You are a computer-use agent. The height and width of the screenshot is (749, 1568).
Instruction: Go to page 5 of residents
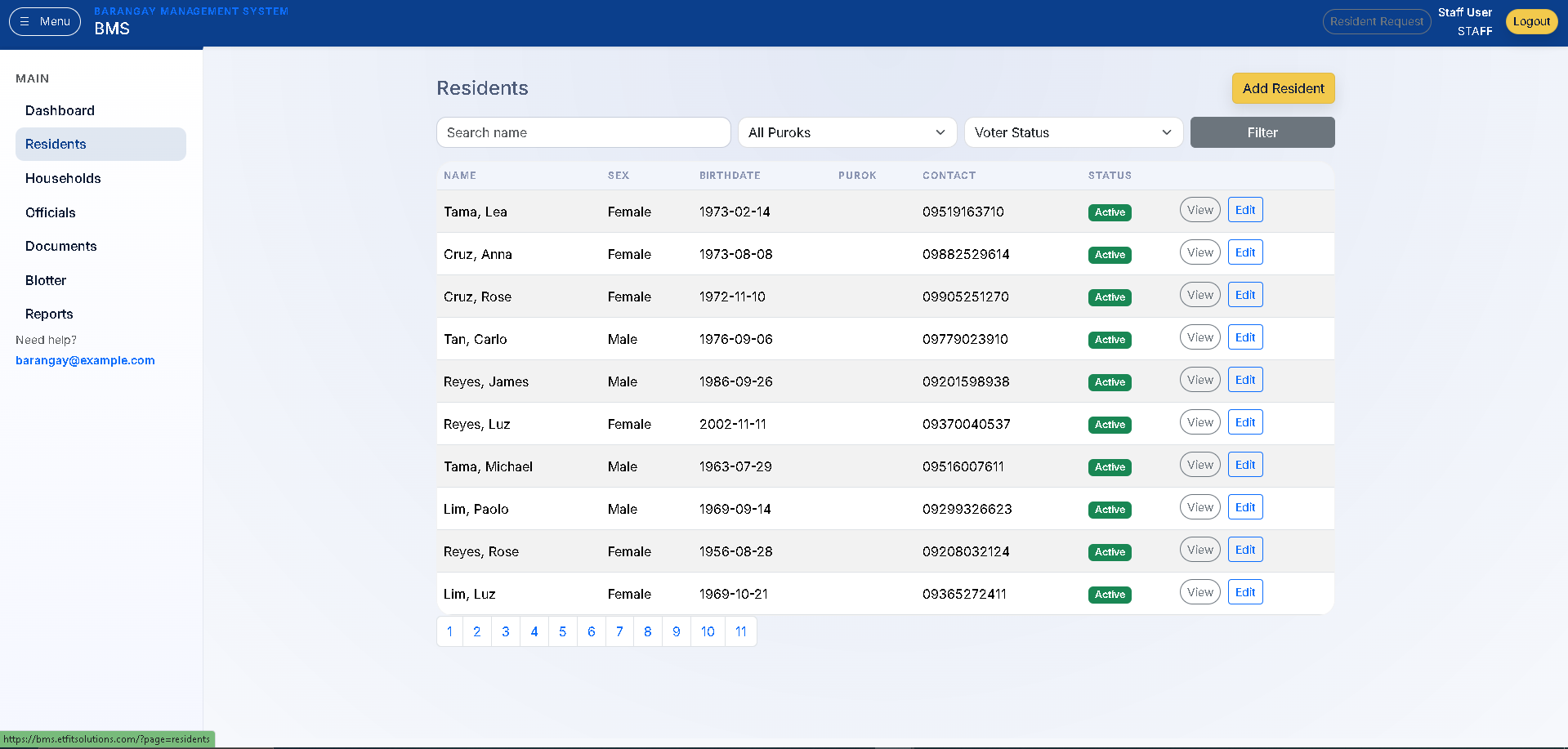tap(562, 631)
